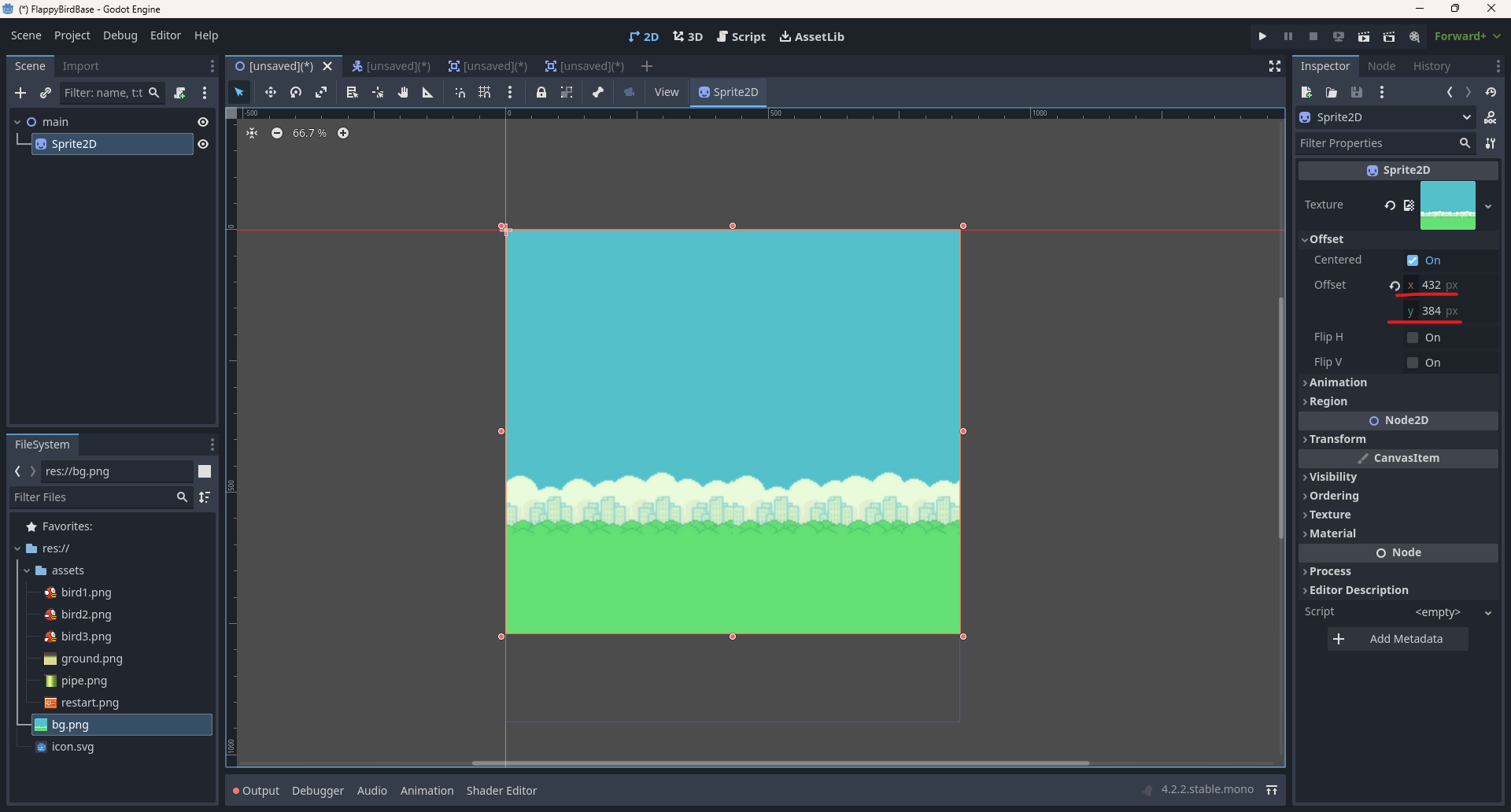This screenshot has width=1511, height=812.
Task: Run the project with Play button
Action: click(x=1262, y=36)
